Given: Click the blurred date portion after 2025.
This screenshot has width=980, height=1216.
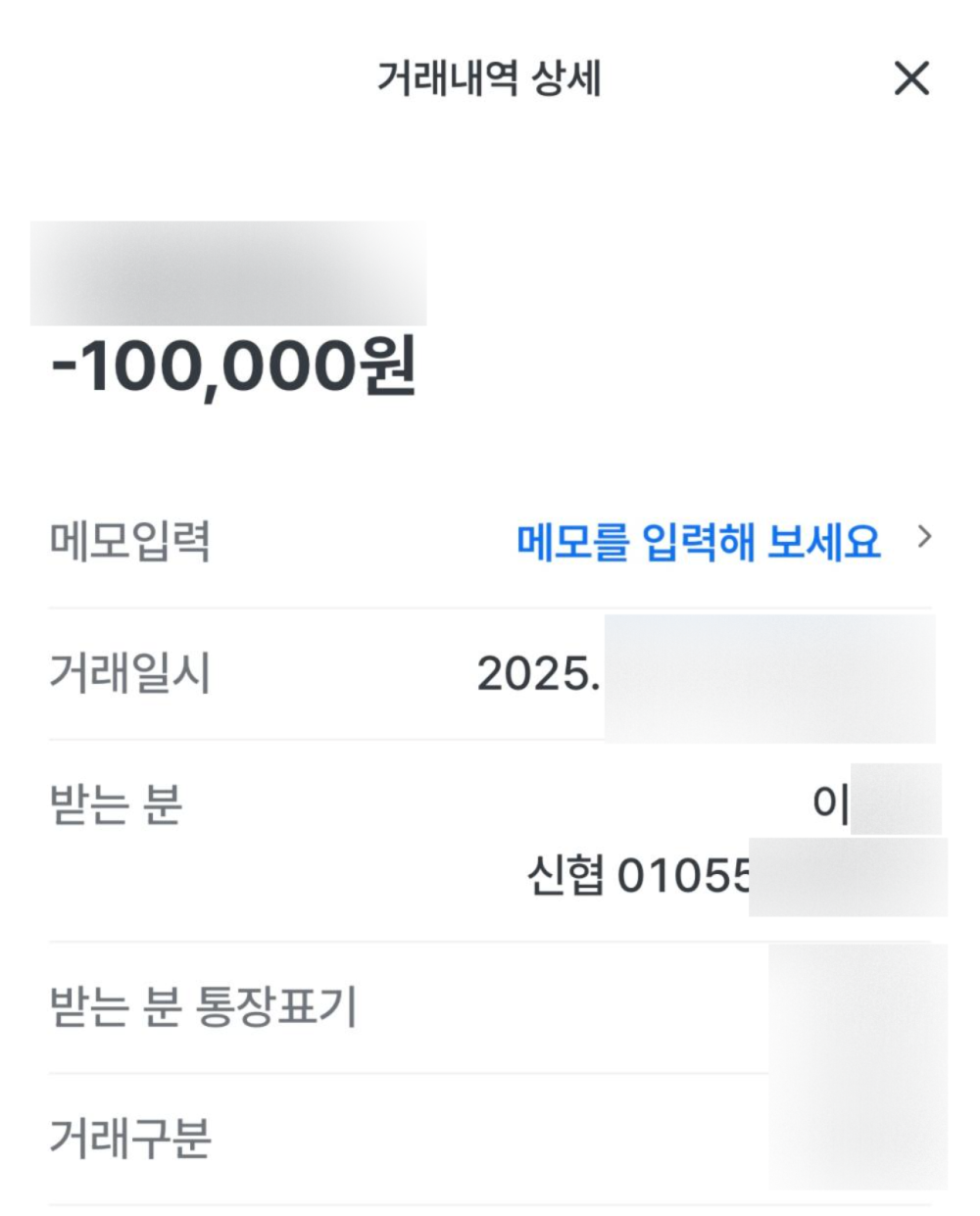Looking at the screenshot, I should pos(769,678).
